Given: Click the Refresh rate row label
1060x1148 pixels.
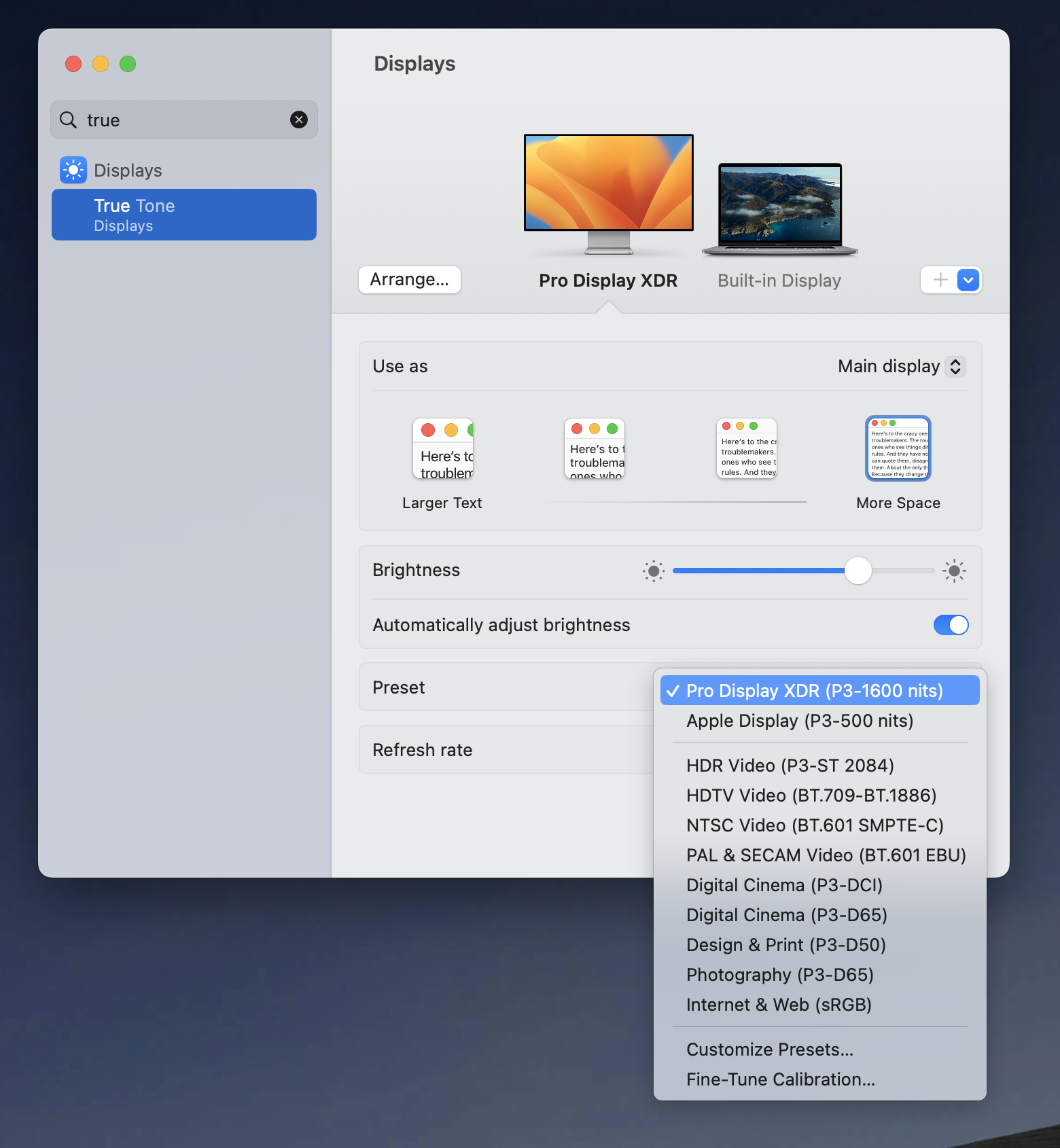Looking at the screenshot, I should pyautogui.click(x=423, y=750).
